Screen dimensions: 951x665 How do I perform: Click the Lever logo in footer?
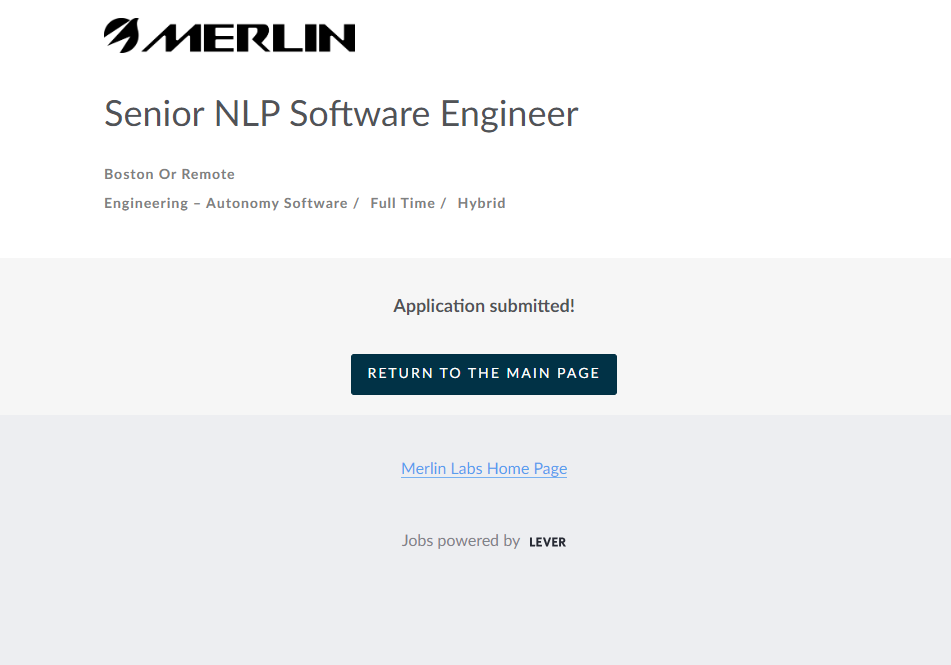pyautogui.click(x=547, y=542)
